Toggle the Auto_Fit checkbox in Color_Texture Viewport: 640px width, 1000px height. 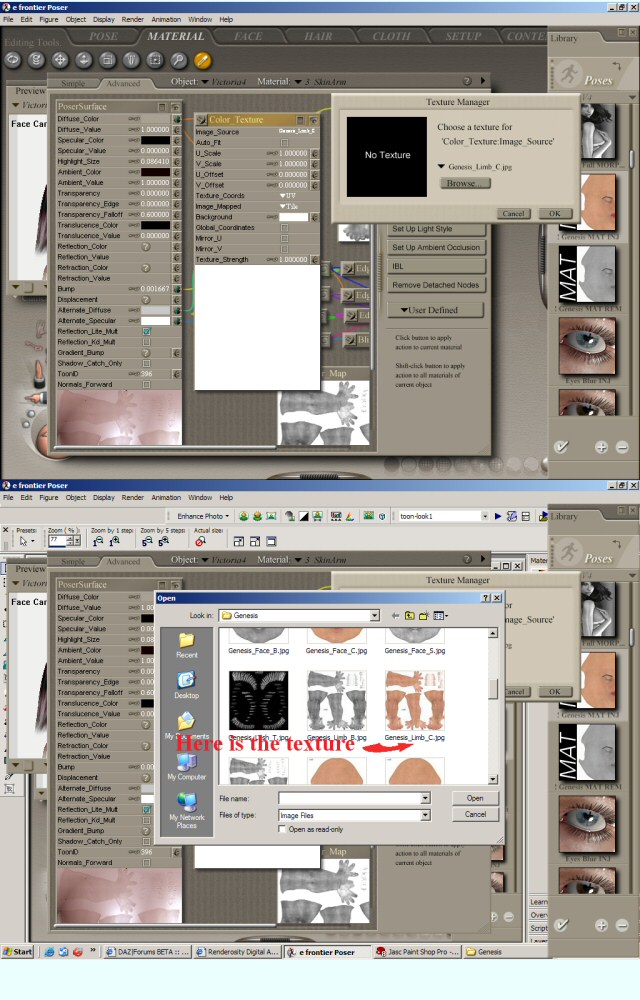pyautogui.click(x=284, y=143)
